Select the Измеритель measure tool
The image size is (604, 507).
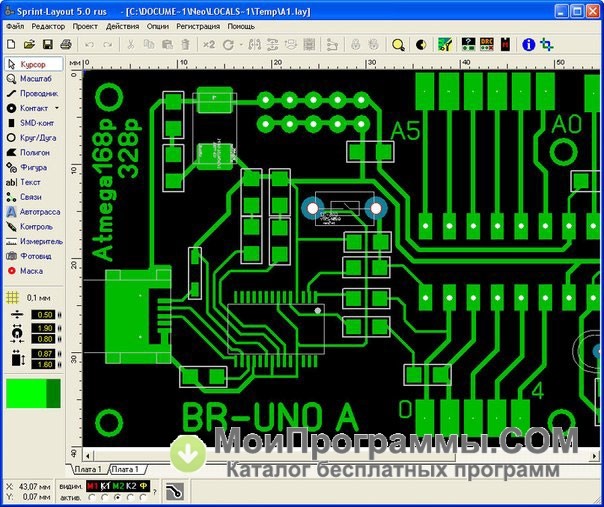34,241
